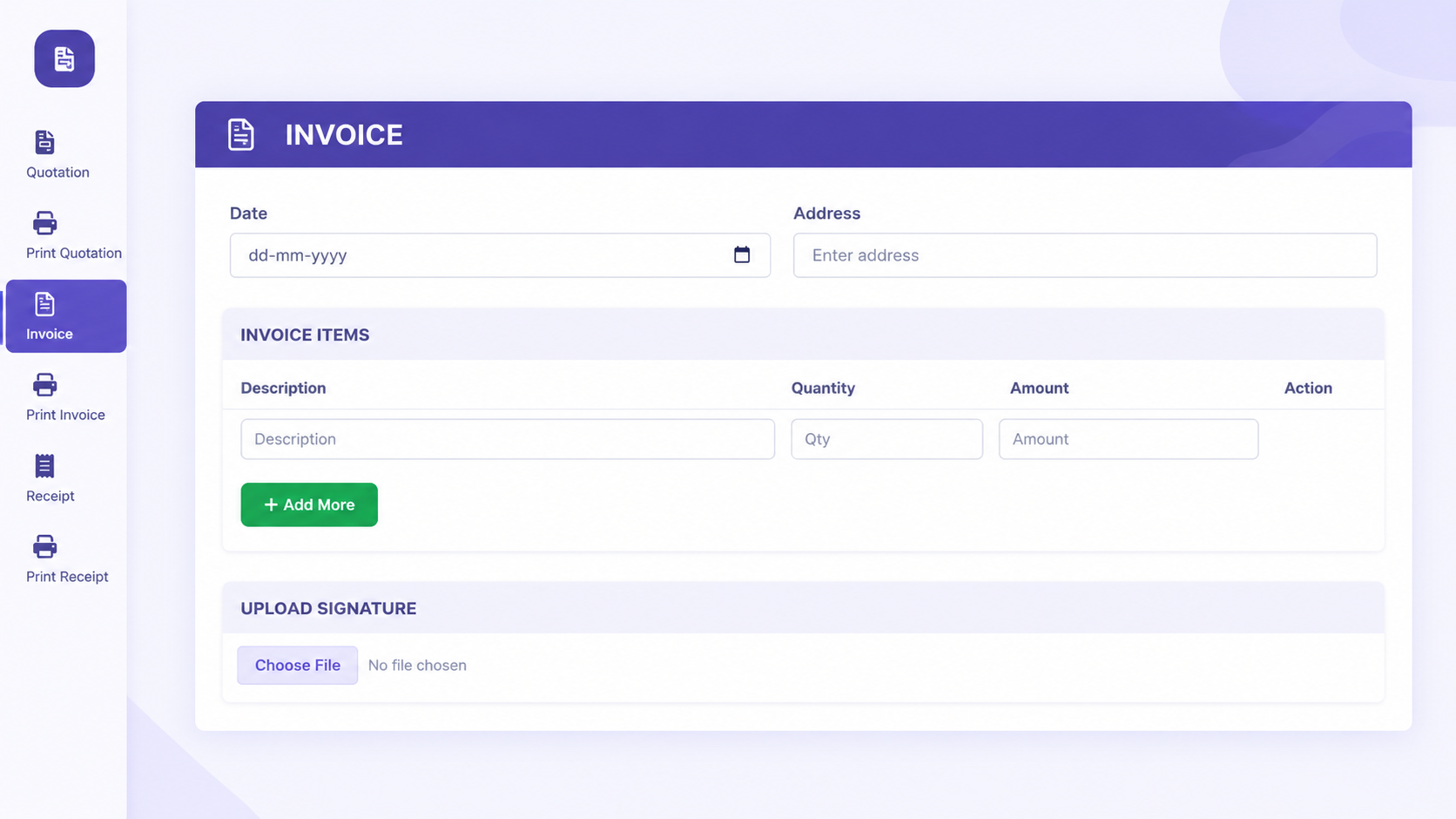Click the Add More button
The height and width of the screenshot is (819, 1456).
pyautogui.click(x=309, y=504)
